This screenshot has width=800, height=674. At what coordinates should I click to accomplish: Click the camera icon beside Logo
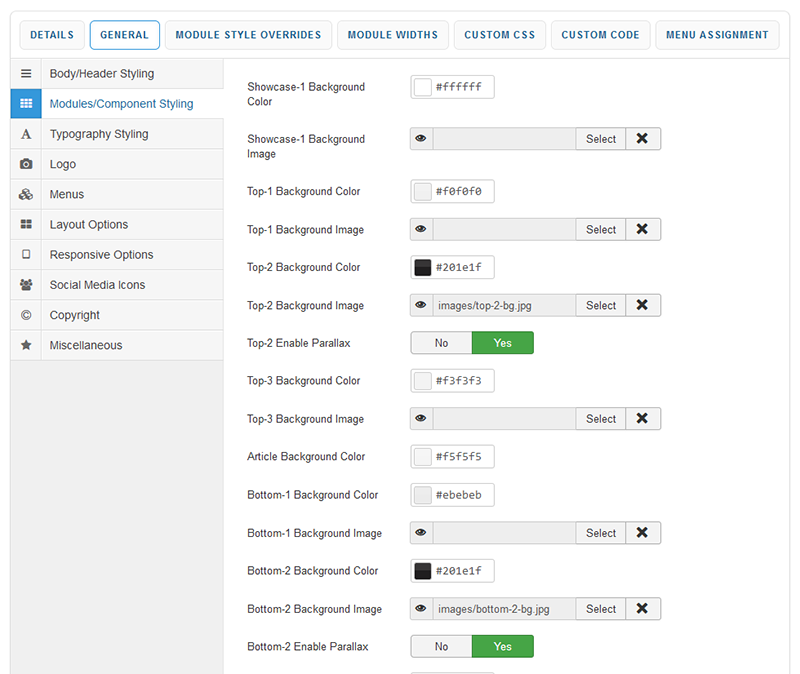[x=26, y=164]
